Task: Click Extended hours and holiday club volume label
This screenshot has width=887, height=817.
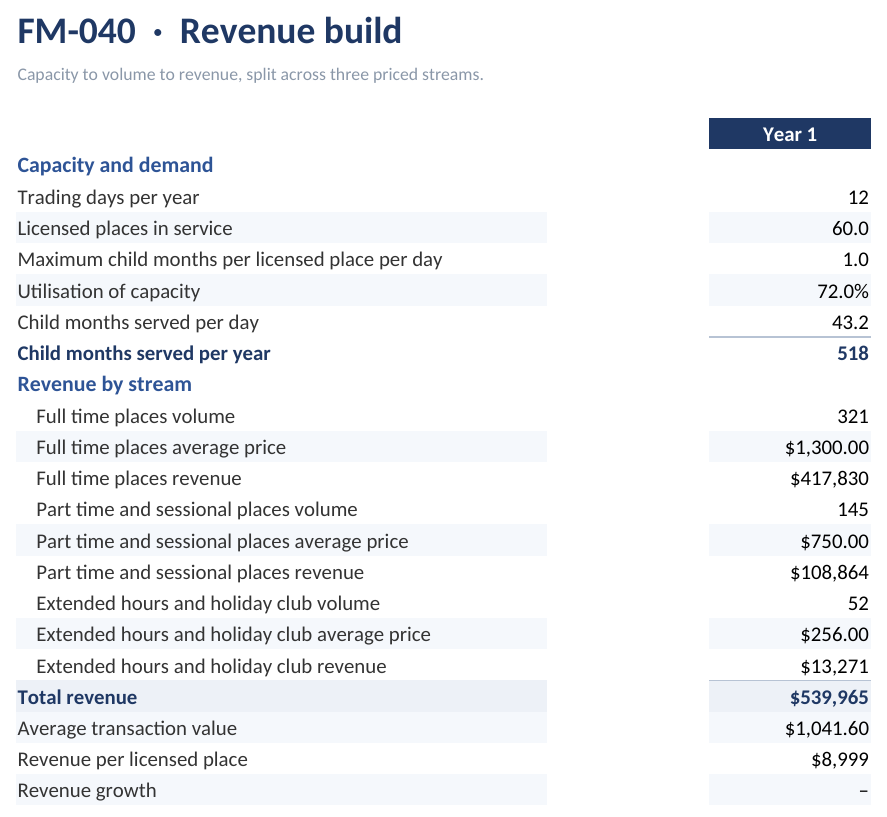Action: tap(208, 604)
